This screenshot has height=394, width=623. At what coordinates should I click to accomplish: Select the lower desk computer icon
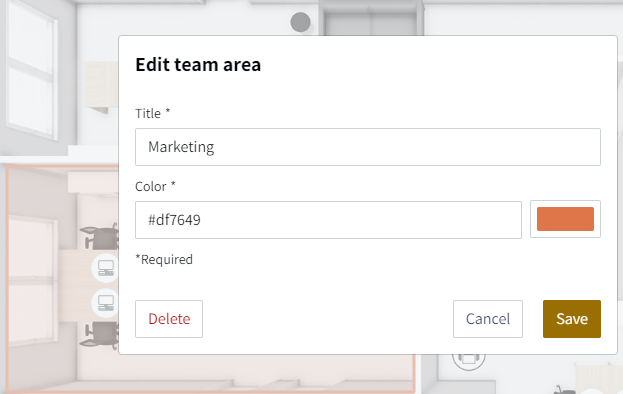click(x=106, y=303)
